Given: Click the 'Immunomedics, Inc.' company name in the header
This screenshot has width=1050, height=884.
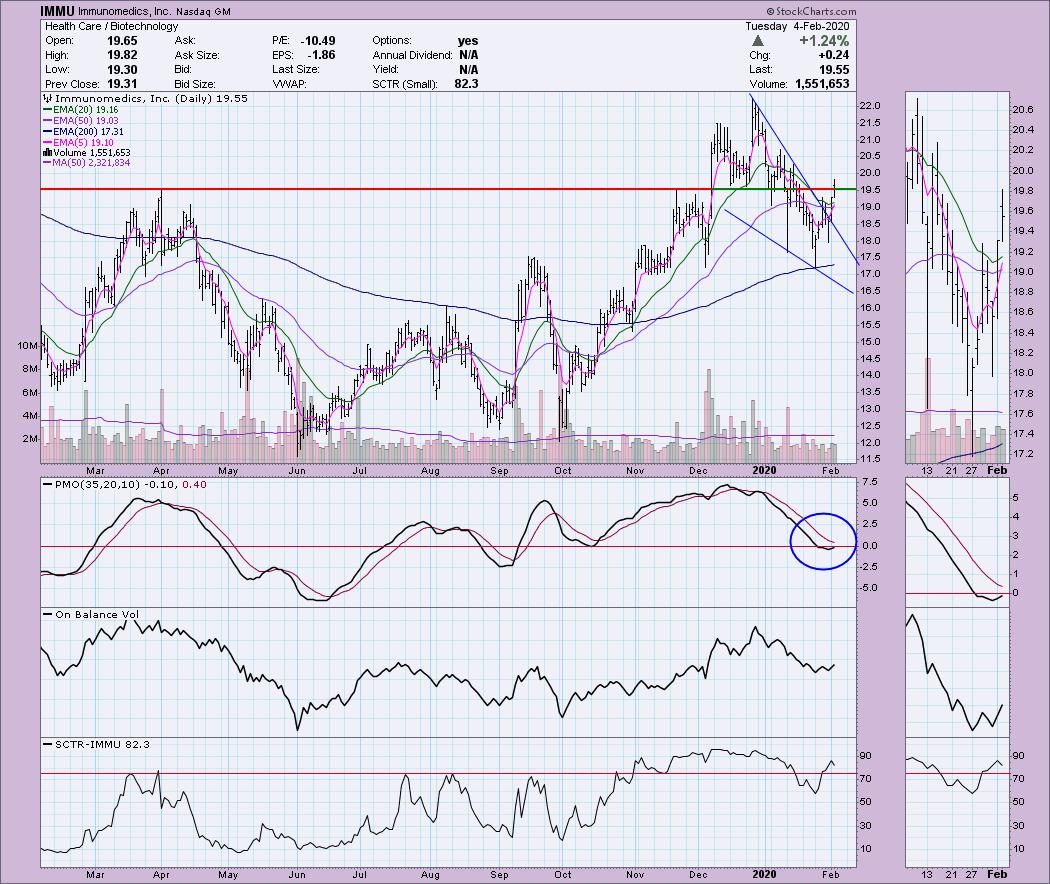Looking at the screenshot, I should pos(125,11).
